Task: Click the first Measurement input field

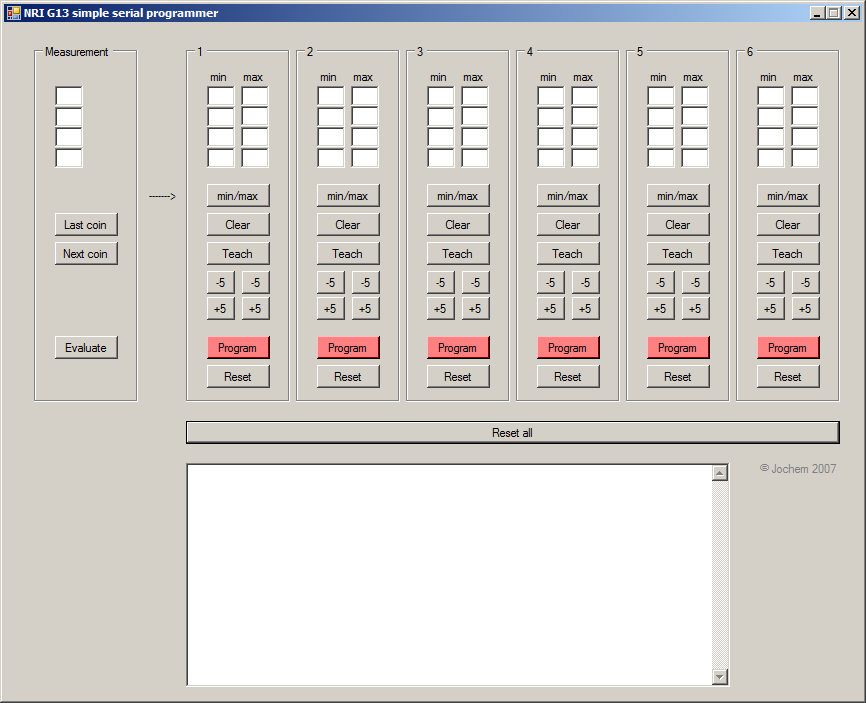Action: 69,96
